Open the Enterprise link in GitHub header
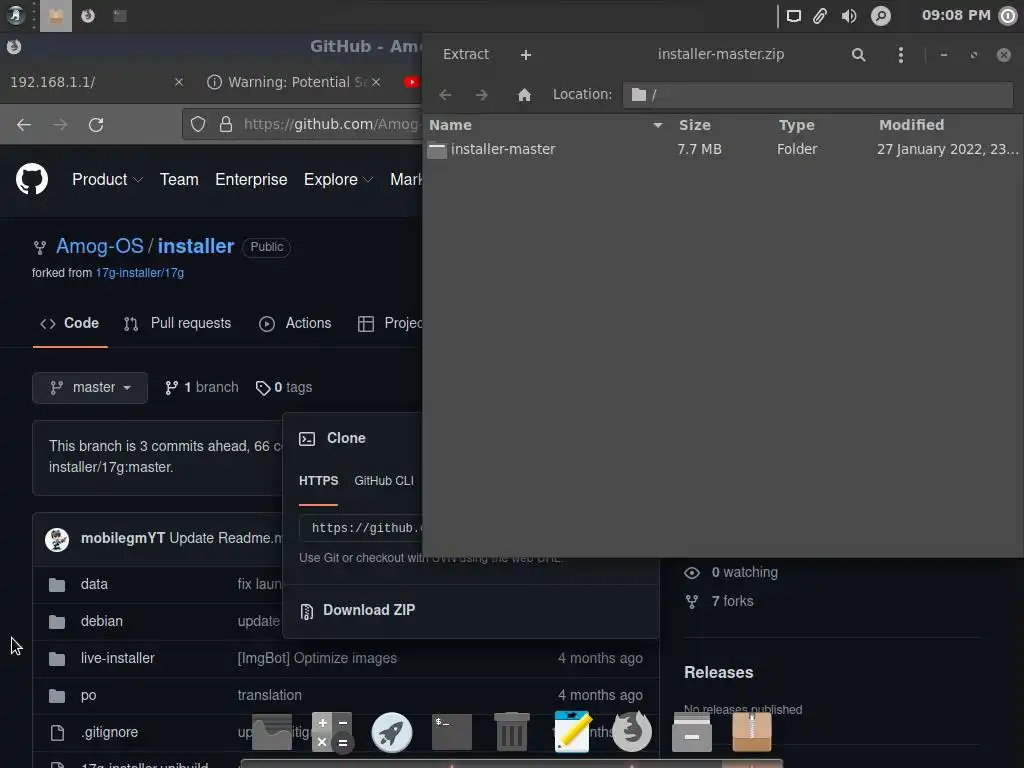The image size is (1024, 768). tap(251, 180)
